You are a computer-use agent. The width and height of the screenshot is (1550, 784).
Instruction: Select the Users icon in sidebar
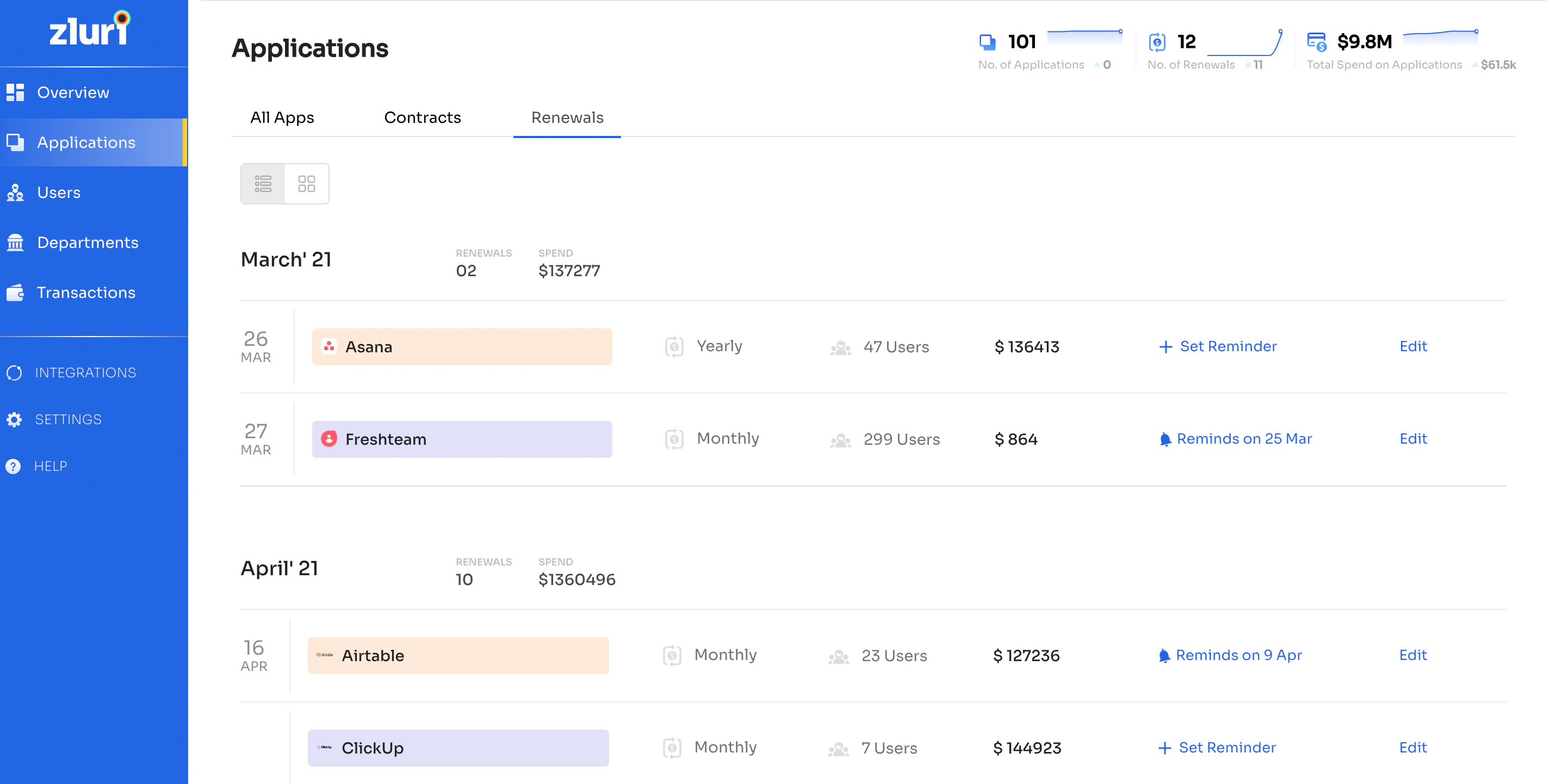click(x=15, y=192)
